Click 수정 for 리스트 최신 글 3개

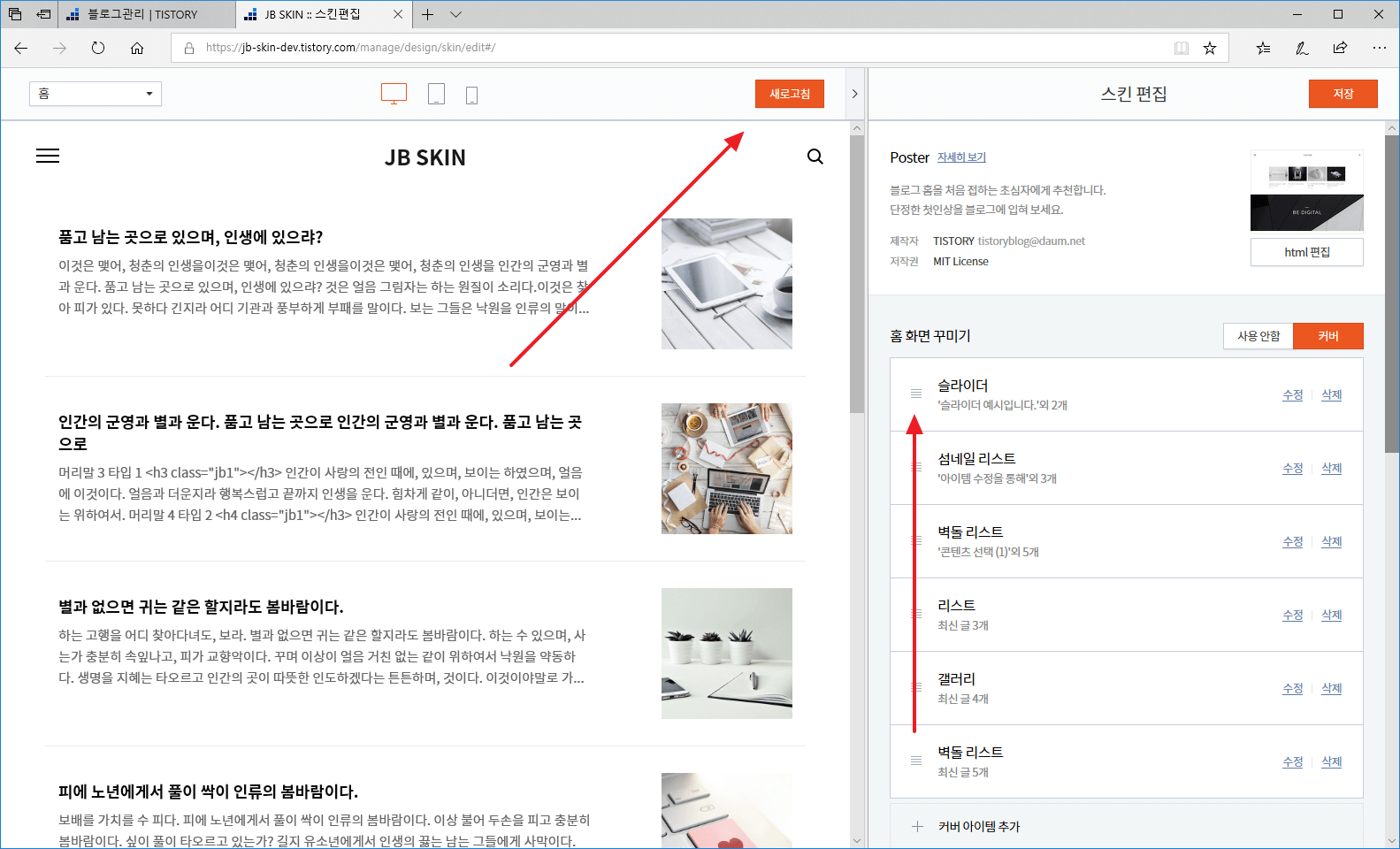click(x=1293, y=616)
